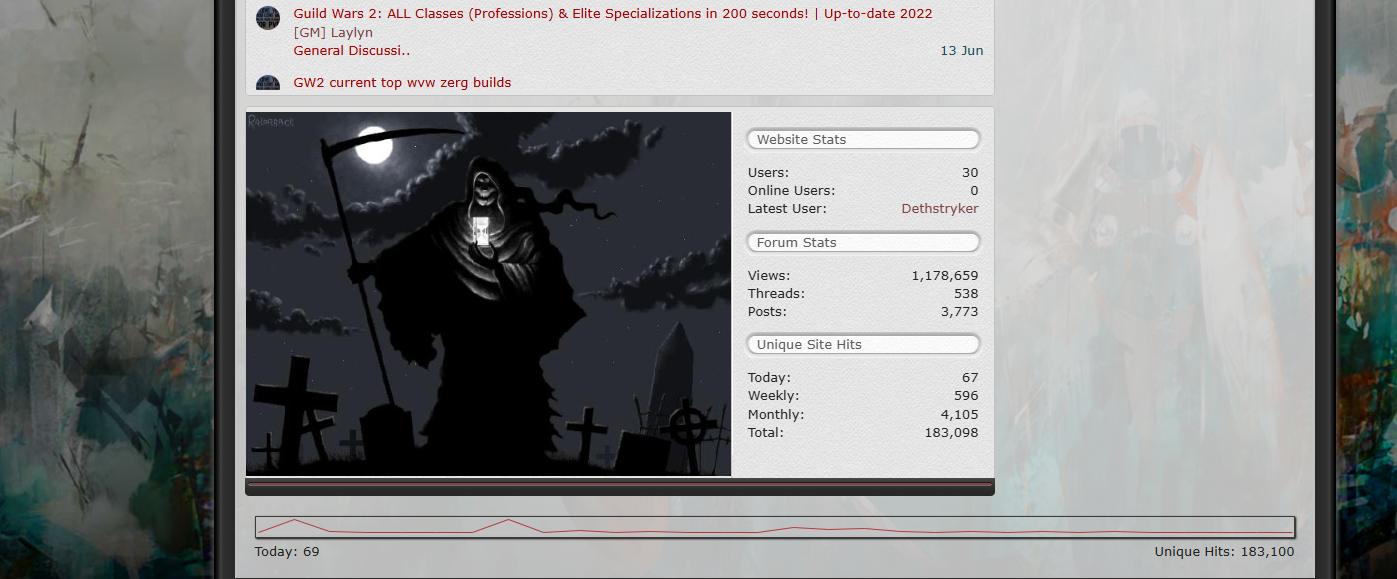Select the Website Stats header
1397x579 pixels.
(x=863, y=140)
